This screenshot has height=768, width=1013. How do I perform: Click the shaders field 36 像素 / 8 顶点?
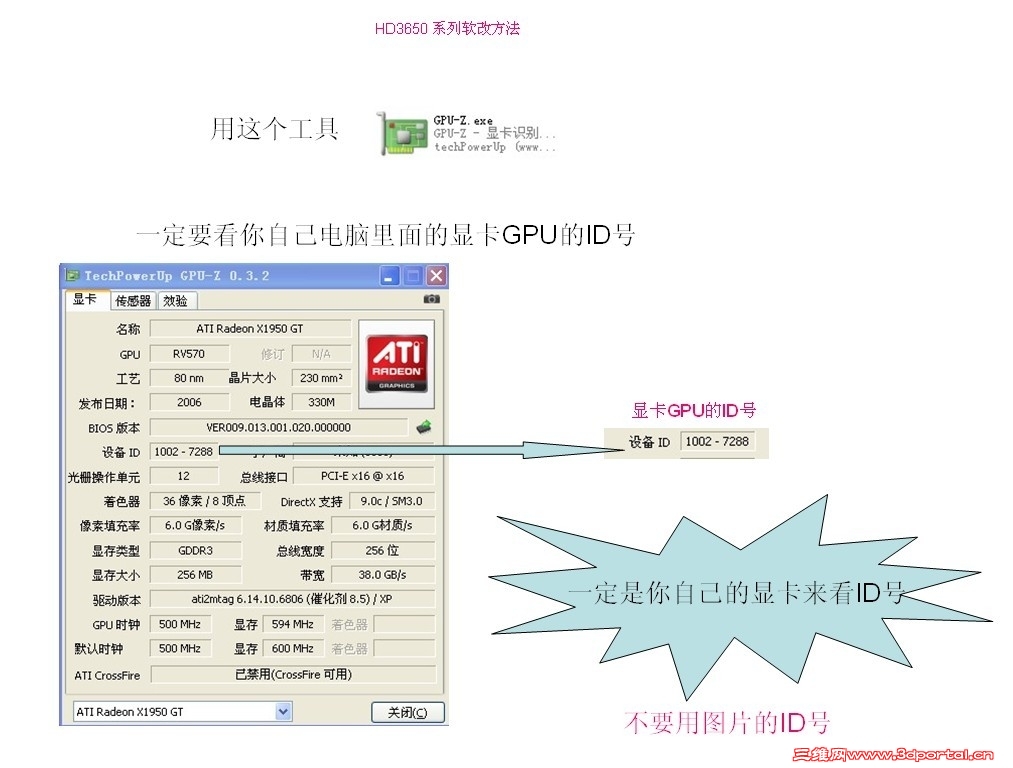(205, 501)
